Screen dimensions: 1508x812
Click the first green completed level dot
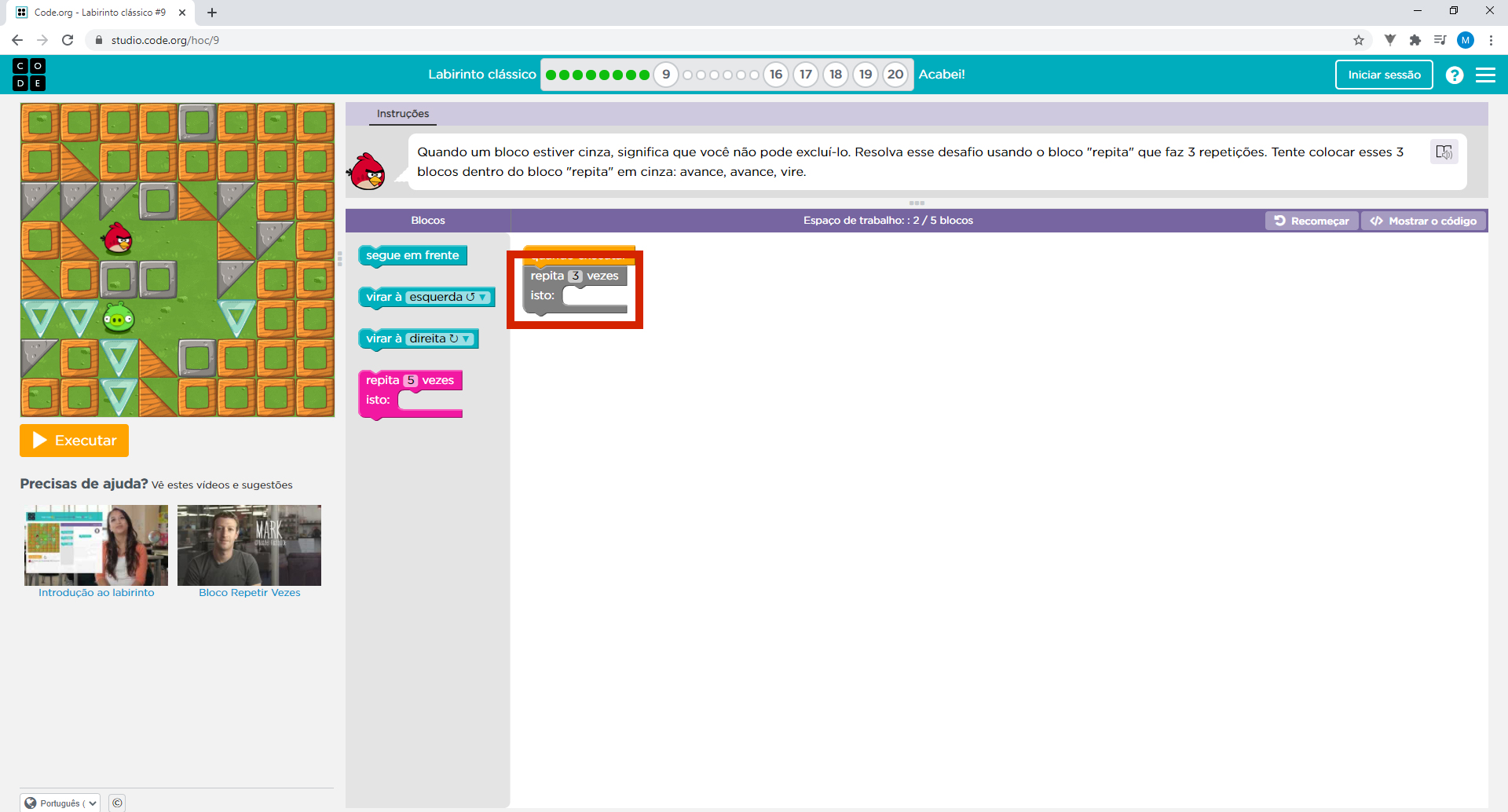[551, 75]
